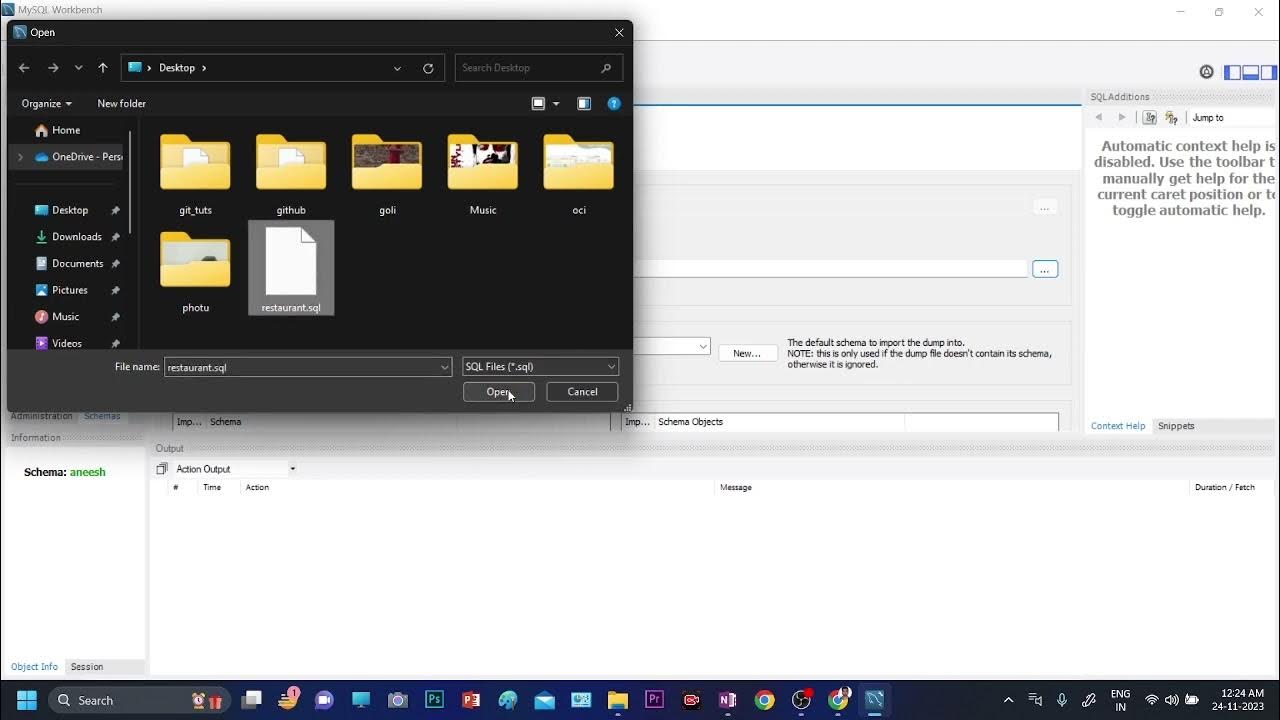
Task: Toggle the preview pane
Action: [584, 103]
